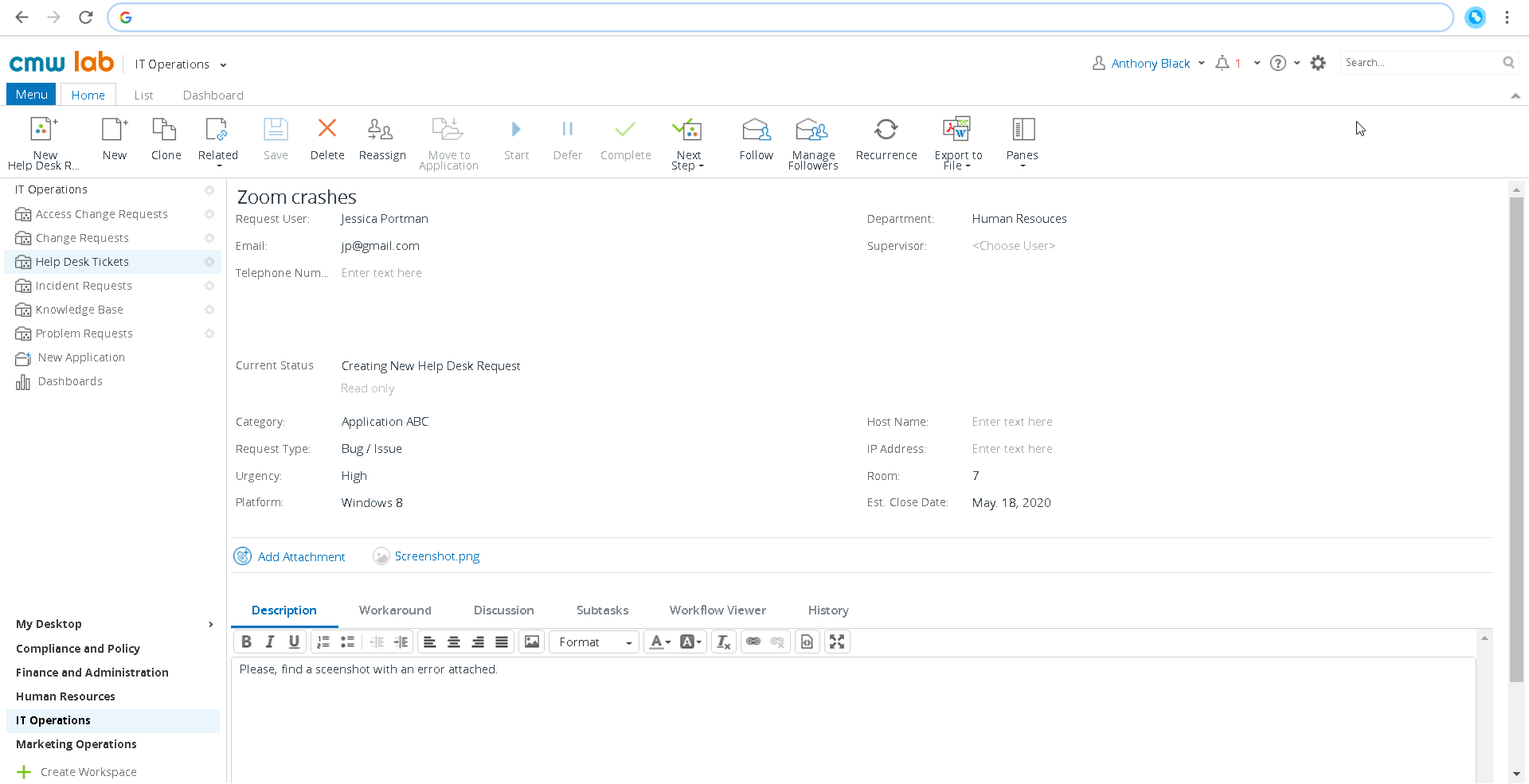The image size is (1529, 784).
Task: Switch to the List ribbon tab
Action: coord(143,95)
